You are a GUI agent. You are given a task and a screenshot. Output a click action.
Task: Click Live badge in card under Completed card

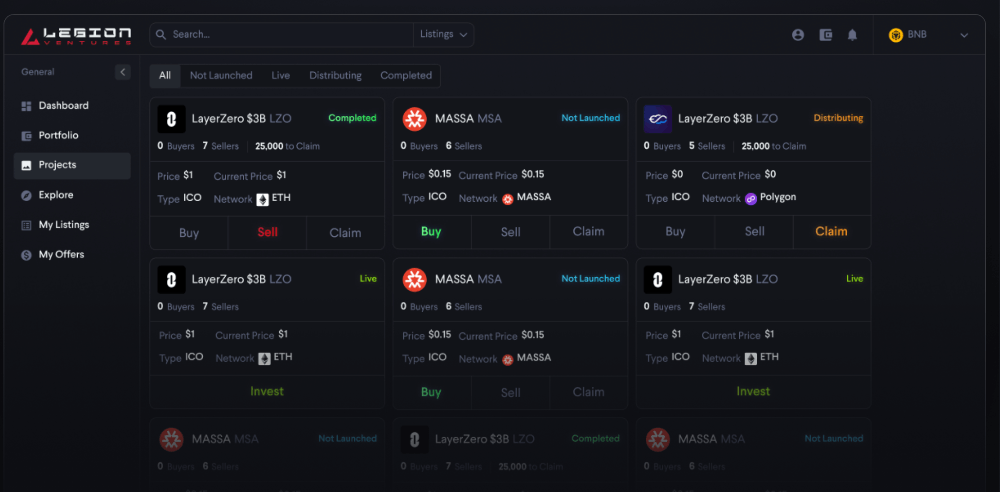[368, 279]
